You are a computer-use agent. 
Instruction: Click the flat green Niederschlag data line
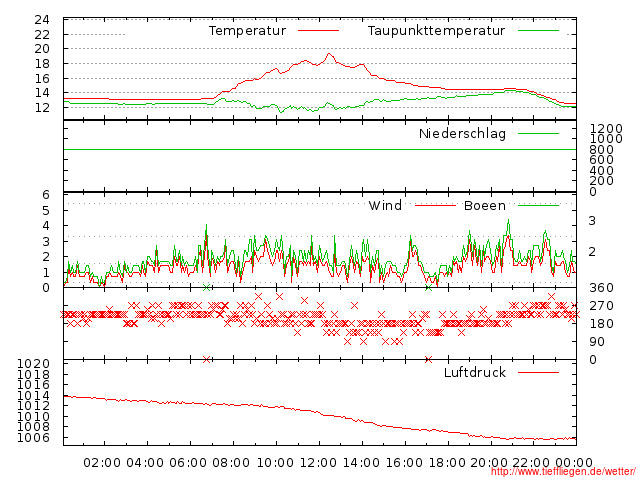(320, 149)
